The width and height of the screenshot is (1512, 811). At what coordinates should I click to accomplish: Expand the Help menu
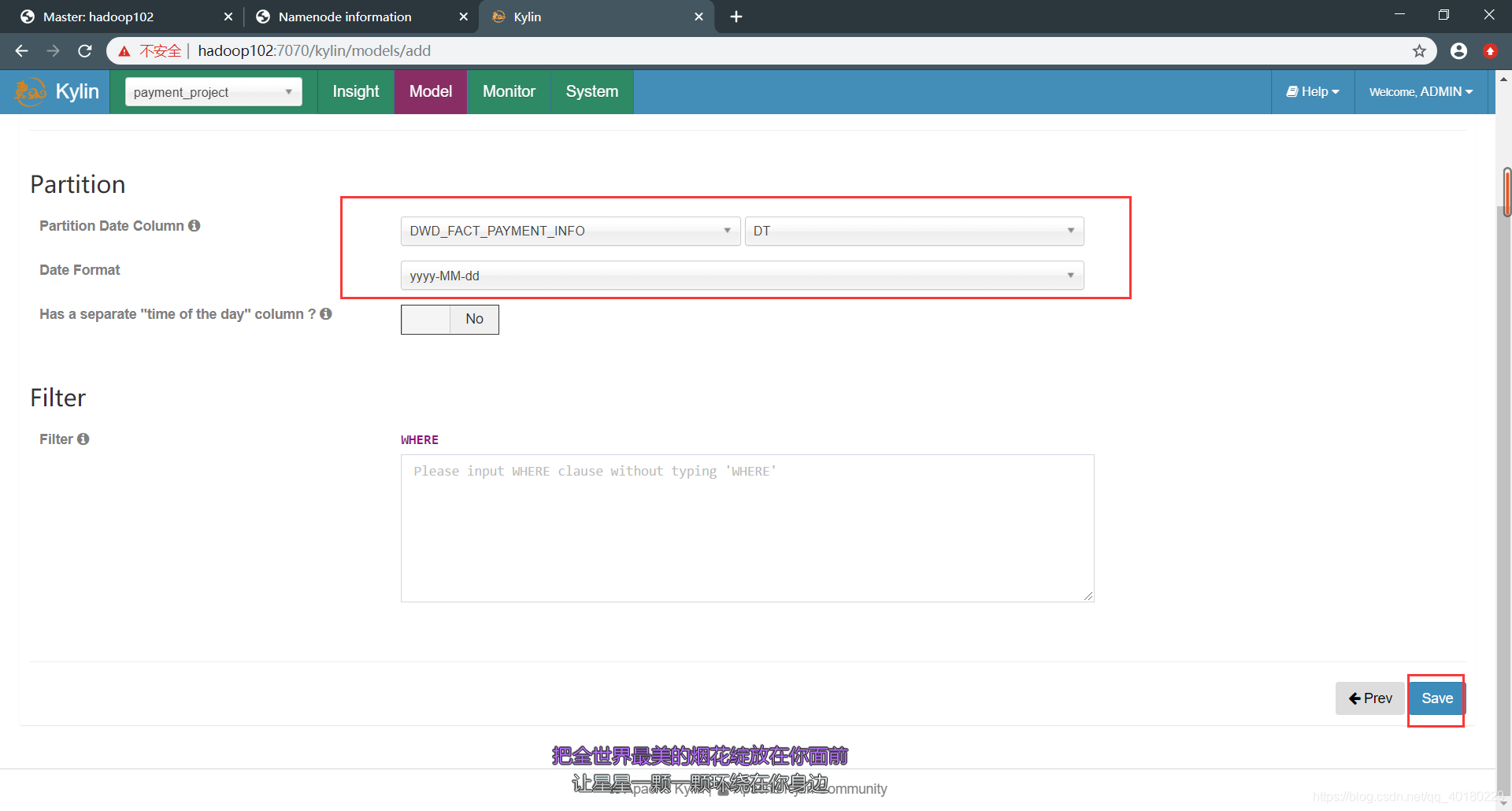[1313, 92]
